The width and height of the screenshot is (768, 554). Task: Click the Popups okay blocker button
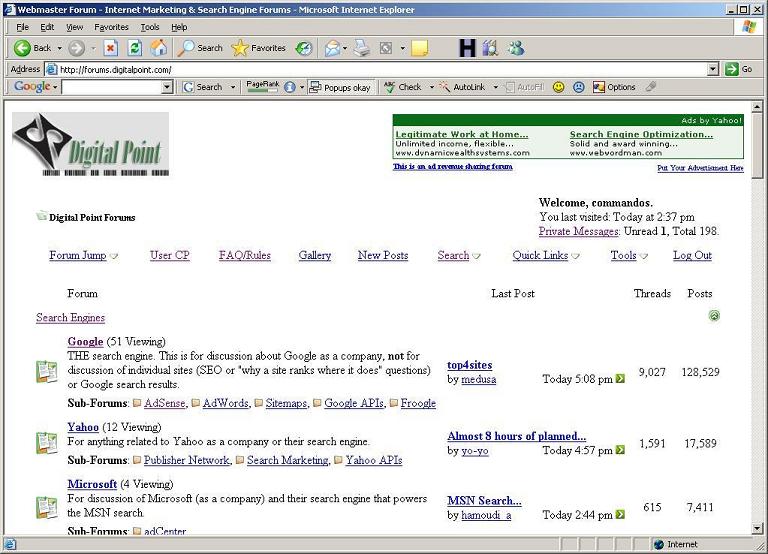340,87
